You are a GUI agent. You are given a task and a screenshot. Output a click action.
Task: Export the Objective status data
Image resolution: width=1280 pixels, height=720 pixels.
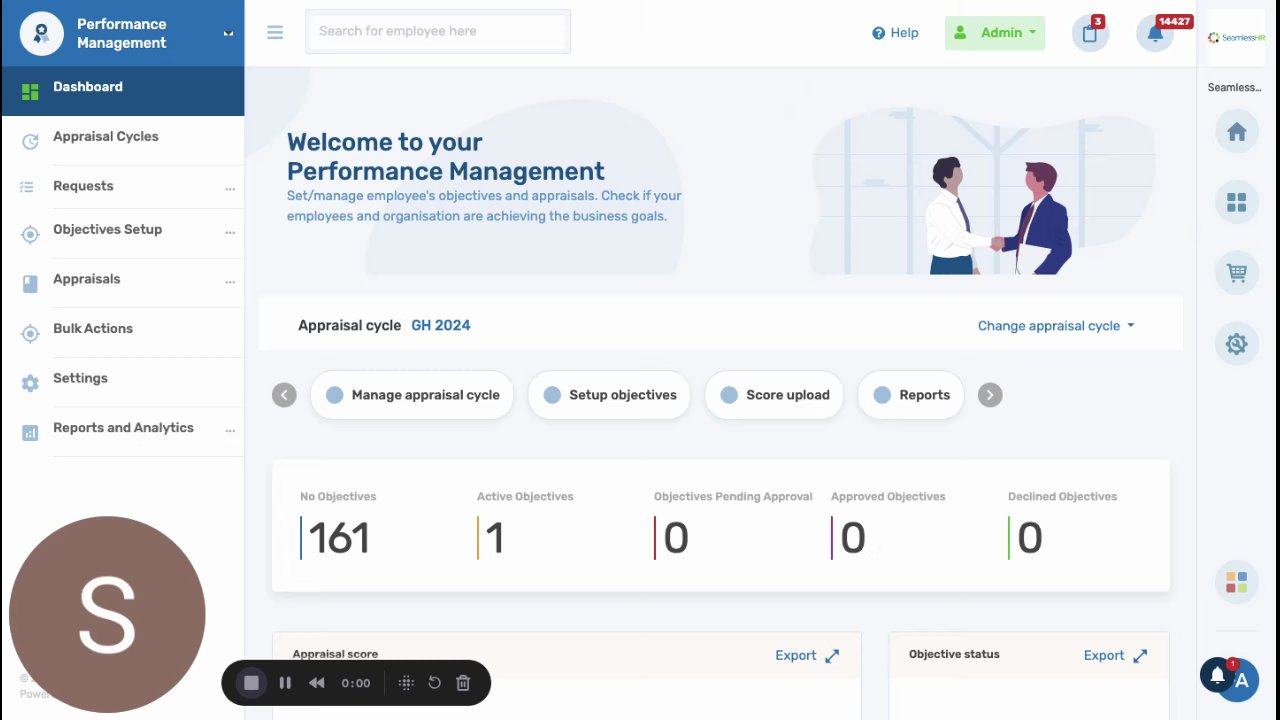click(1104, 656)
